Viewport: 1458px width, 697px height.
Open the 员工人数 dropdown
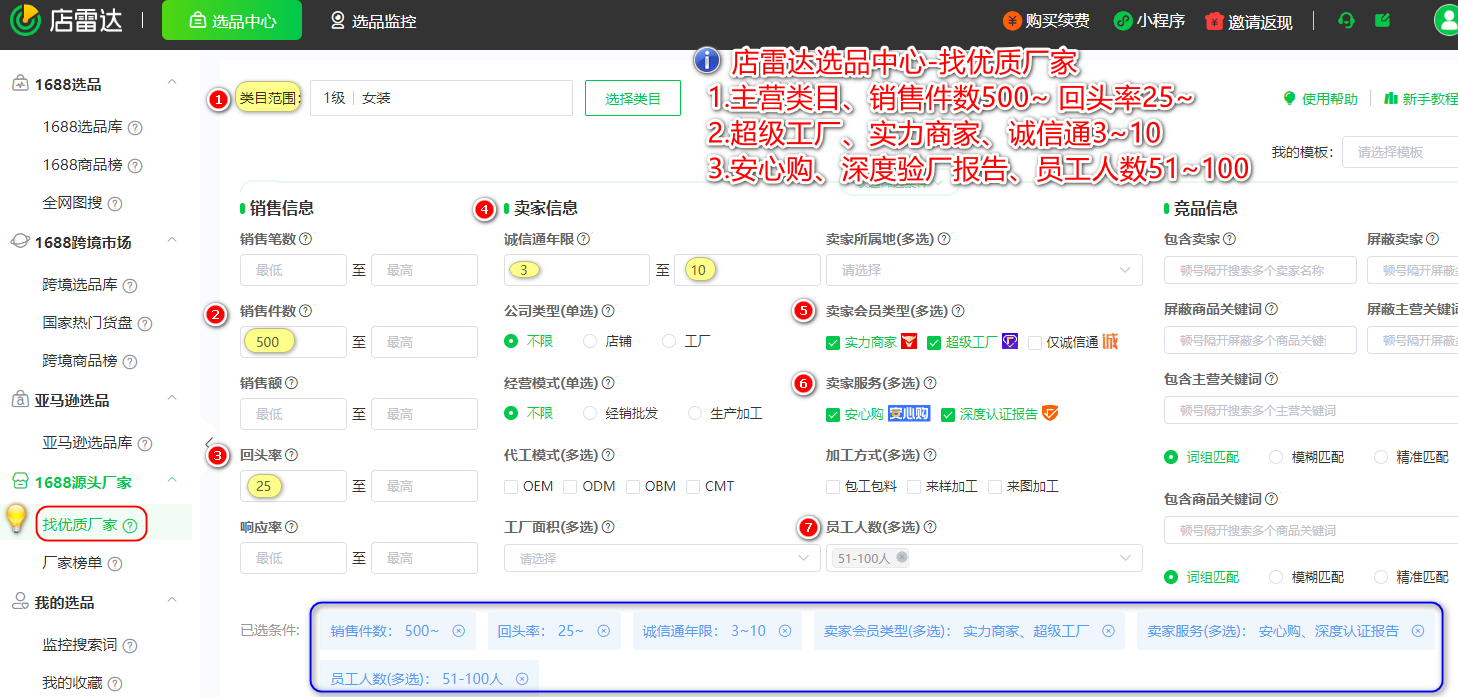pyautogui.click(x=984, y=558)
